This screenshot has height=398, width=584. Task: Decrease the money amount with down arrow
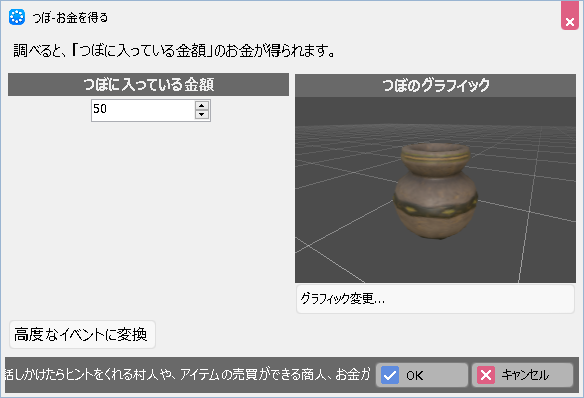pyautogui.click(x=201, y=114)
